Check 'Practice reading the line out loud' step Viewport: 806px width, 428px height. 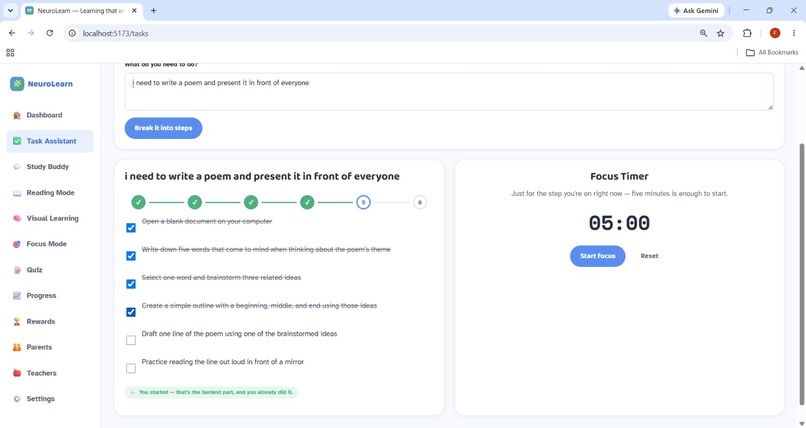click(x=131, y=368)
